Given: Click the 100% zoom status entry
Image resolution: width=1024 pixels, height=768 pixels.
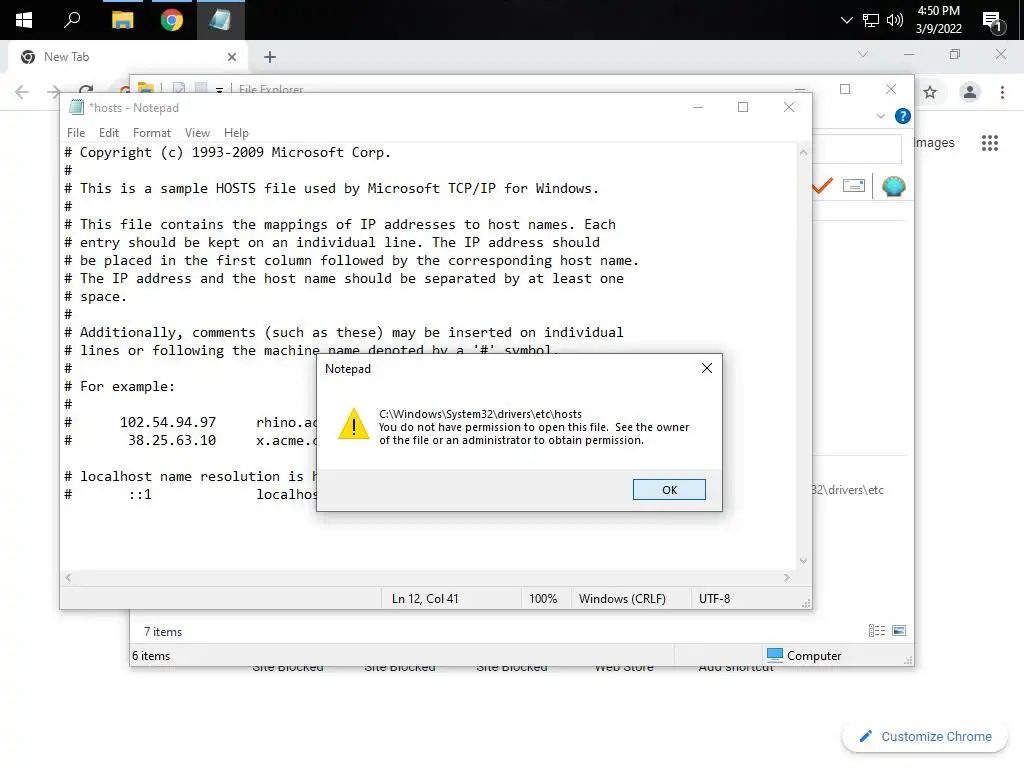Looking at the screenshot, I should click(543, 598).
